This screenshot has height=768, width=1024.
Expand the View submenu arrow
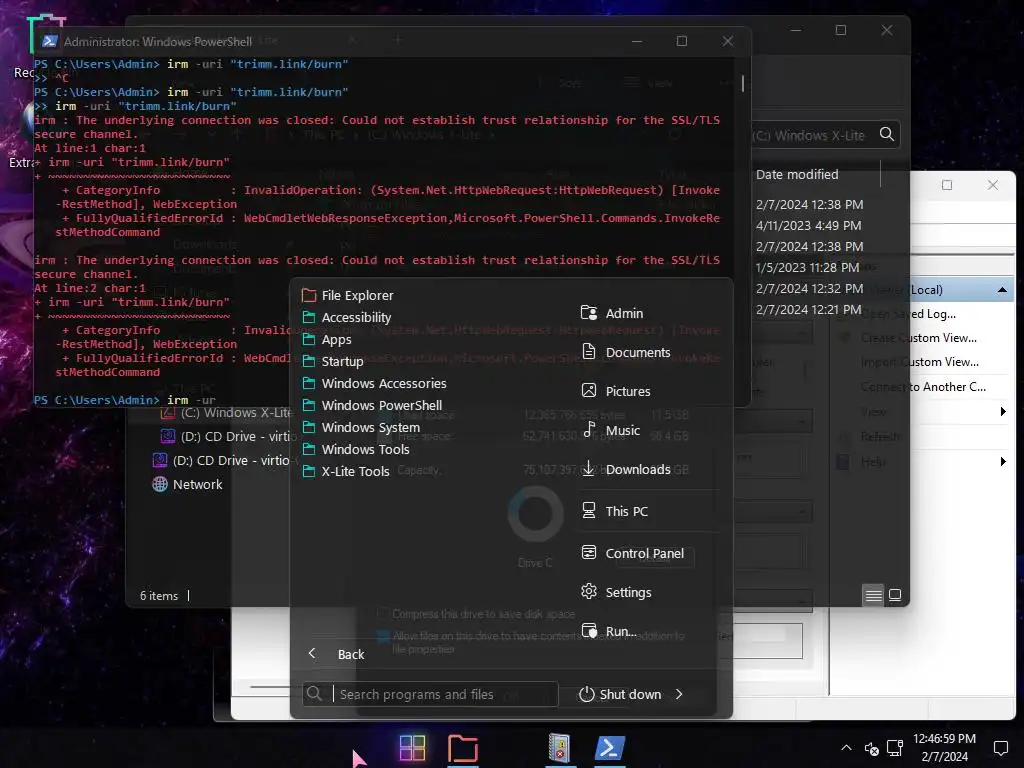[1002, 411]
